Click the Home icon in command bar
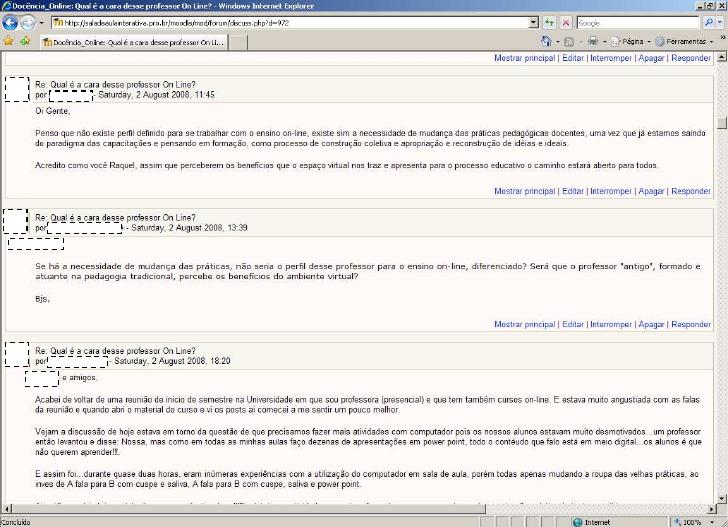 [547, 42]
